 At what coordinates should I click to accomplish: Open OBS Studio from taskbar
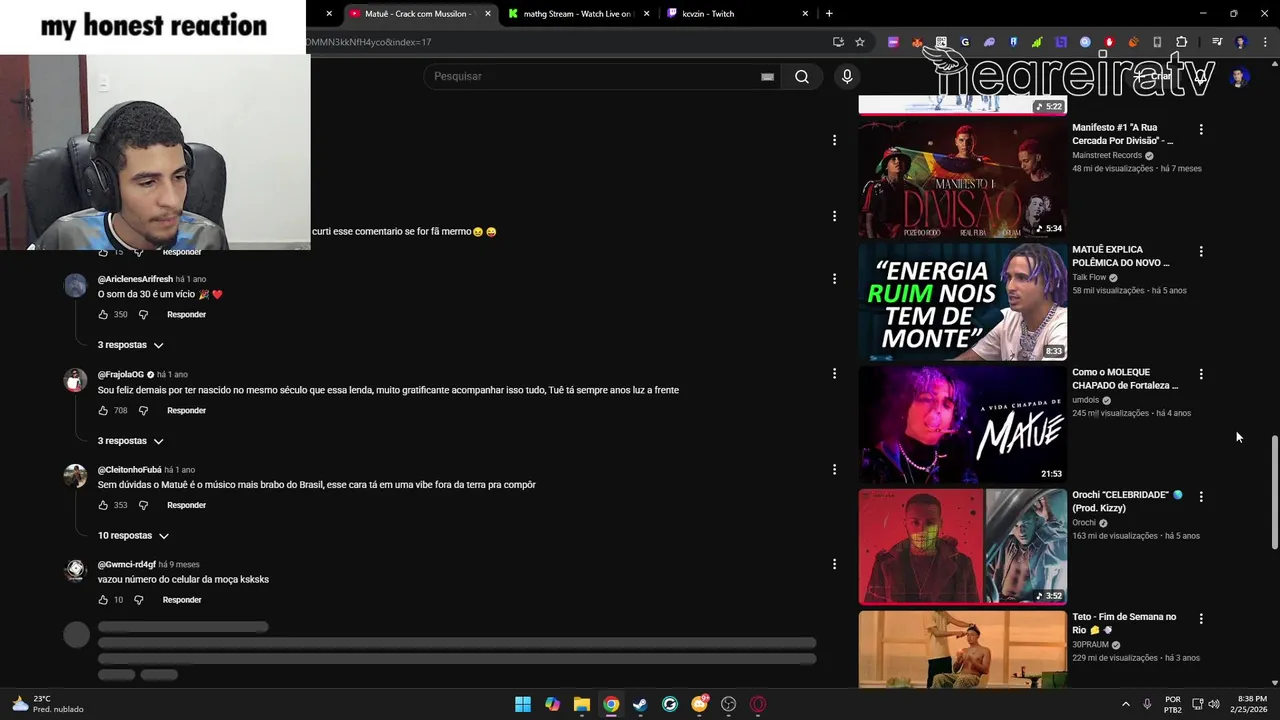point(728,704)
